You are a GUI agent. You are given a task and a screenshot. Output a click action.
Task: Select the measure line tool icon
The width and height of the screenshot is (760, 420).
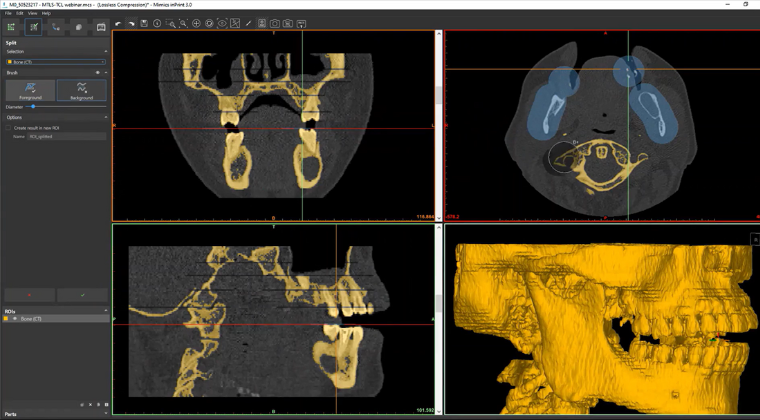point(248,23)
